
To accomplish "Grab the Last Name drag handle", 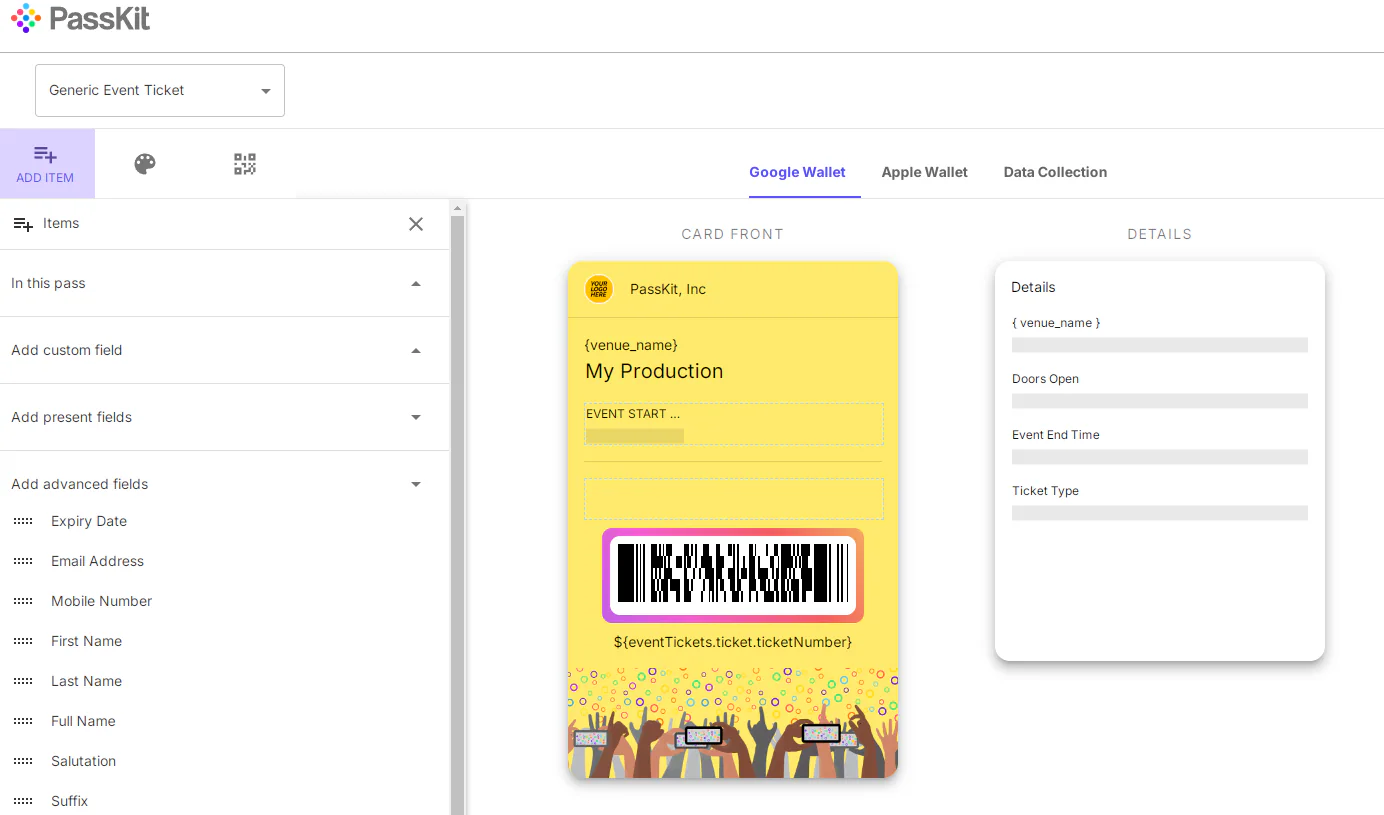I will click(23, 681).
